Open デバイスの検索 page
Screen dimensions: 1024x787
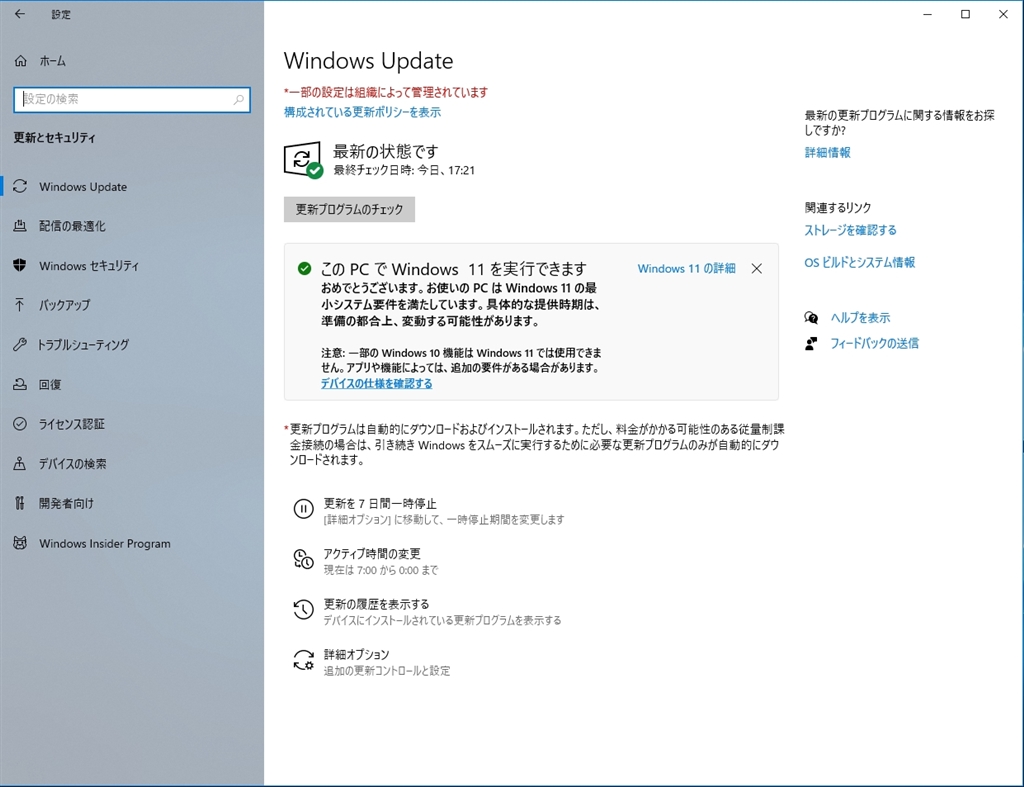(72, 464)
